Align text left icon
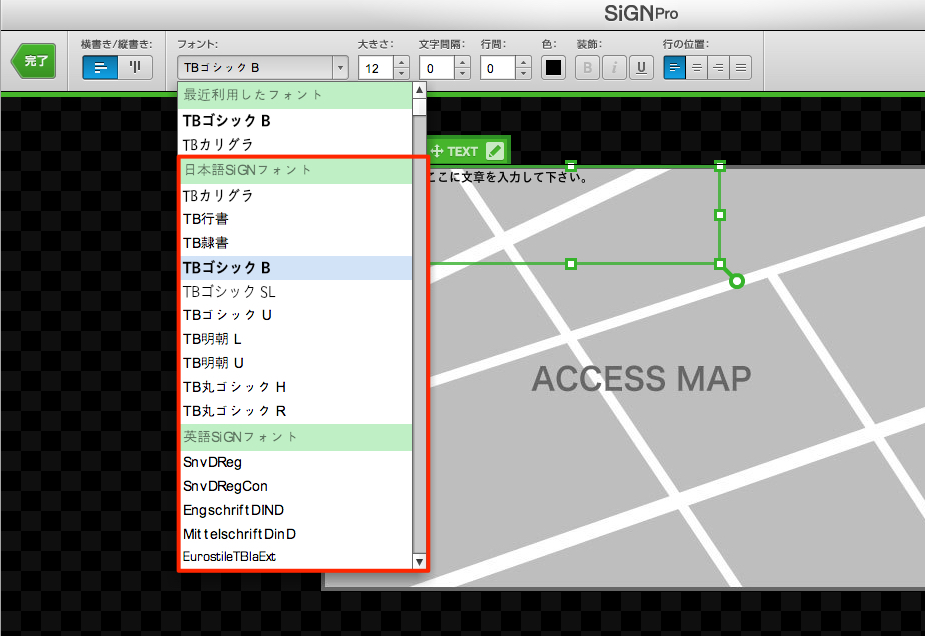The height and width of the screenshot is (636, 925). coord(674,68)
